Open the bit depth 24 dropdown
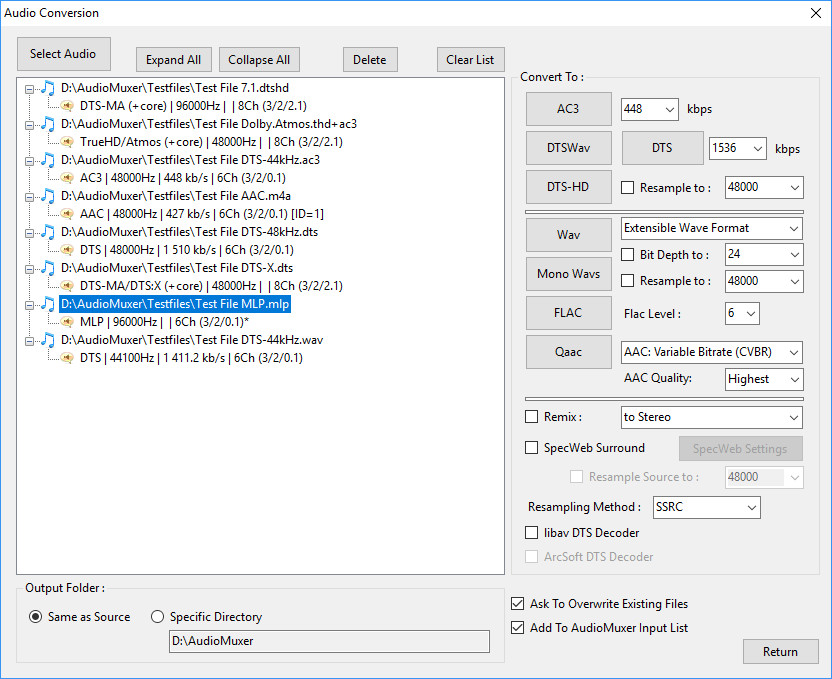This screenshot has width=832, height=679. coord(764,255)
